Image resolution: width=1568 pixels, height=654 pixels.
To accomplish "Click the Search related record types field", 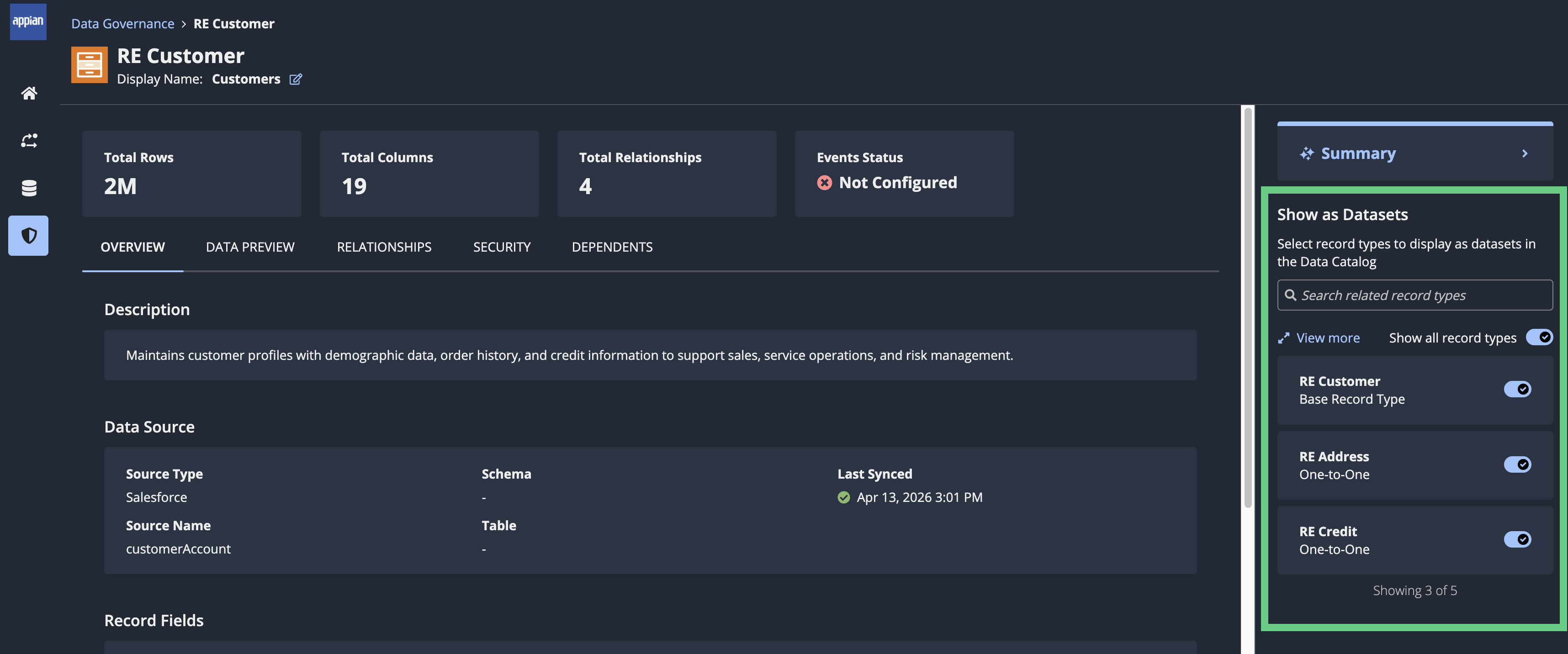I will tap(1414, 295).
